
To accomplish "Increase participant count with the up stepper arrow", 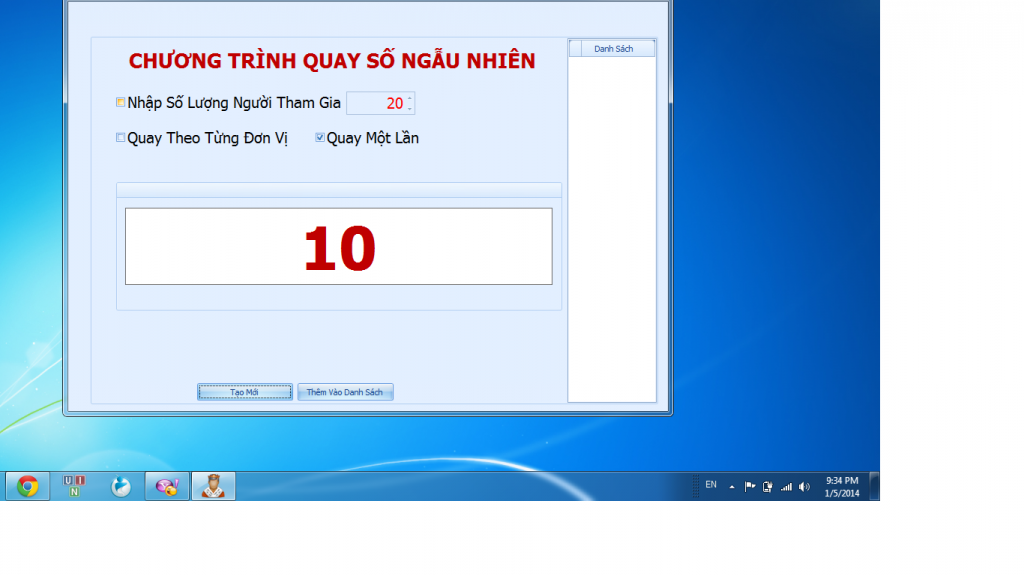I will click(410, 99).
